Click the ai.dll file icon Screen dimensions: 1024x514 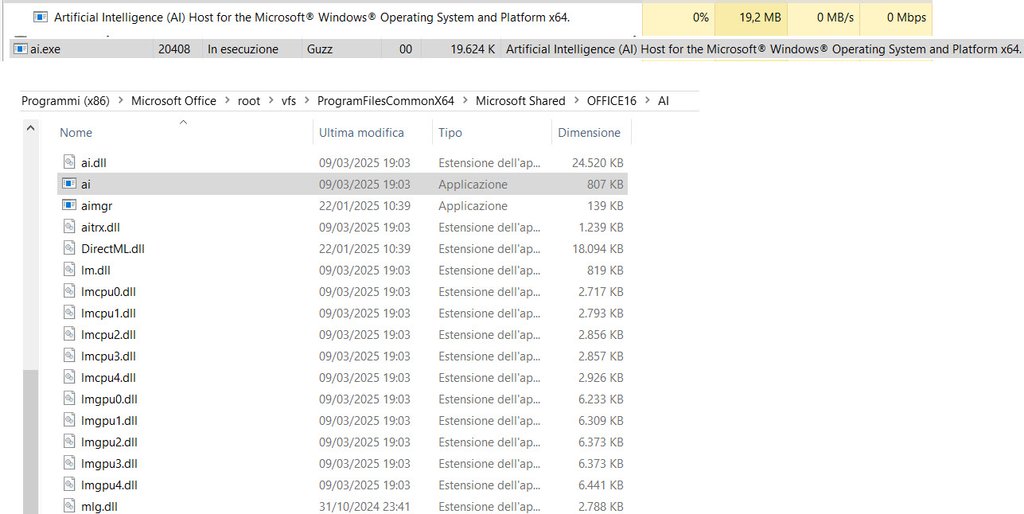pyautogui.click(x=69, y=163)
